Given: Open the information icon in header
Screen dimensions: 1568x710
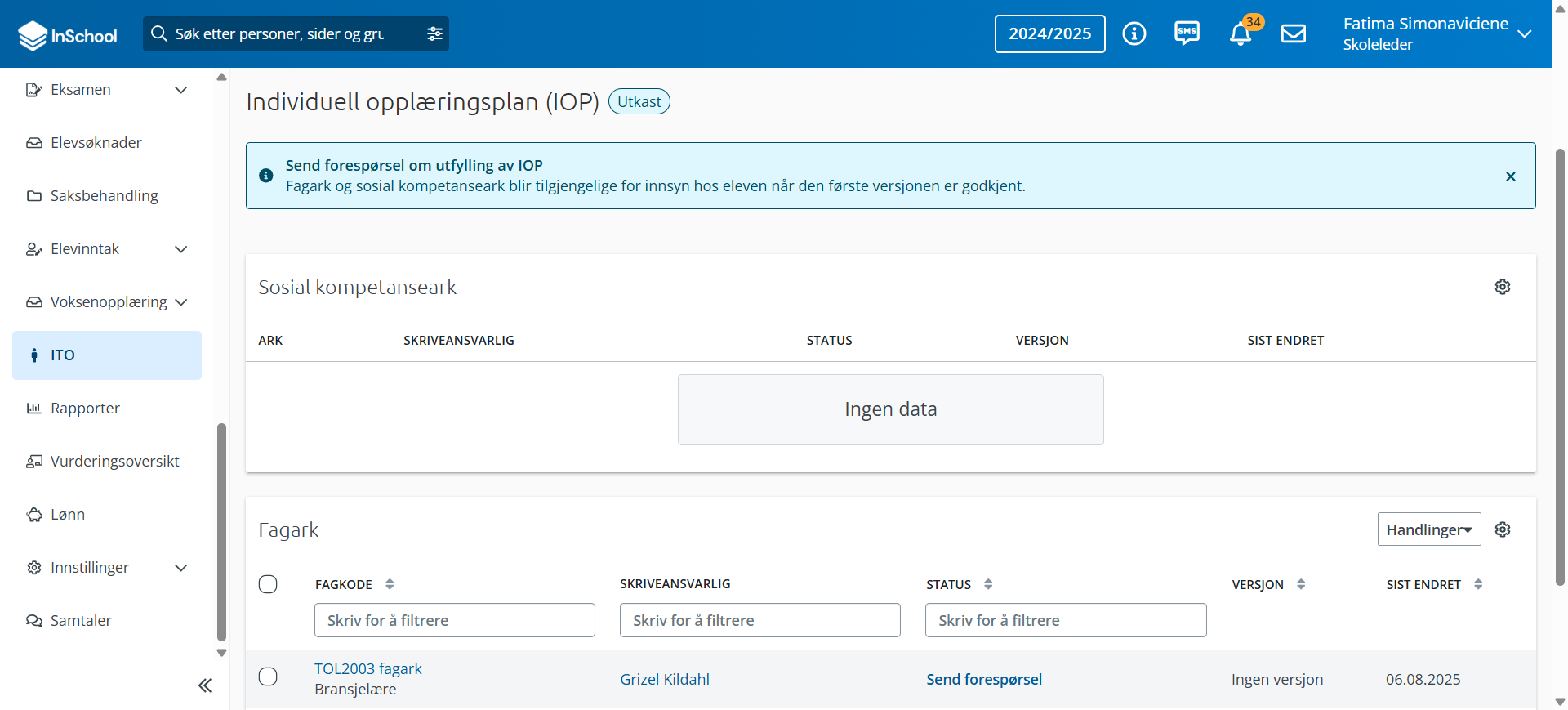Looking at the screenshot, I should pos(1134,33).
